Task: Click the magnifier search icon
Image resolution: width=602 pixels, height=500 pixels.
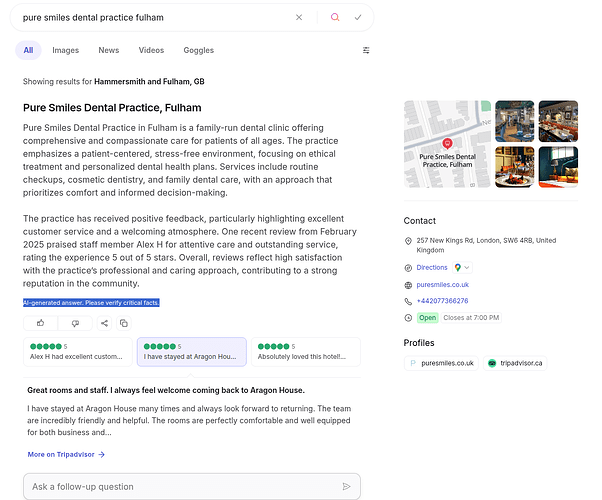Action: (335, 17)
